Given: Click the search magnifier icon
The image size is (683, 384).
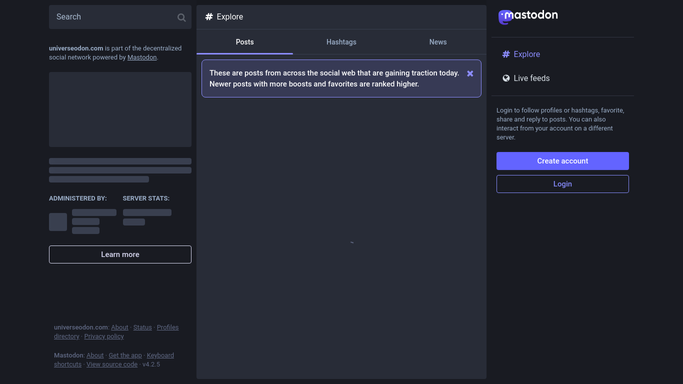Looking at the screenshot, I should pos(181,17).
